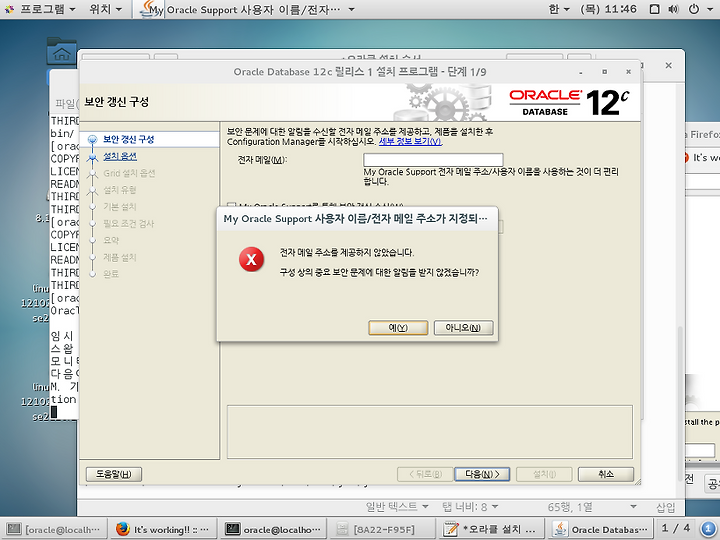The image size is (720, 540).
Task: Click the notification counter icon in taskbar
Action: 708,529
